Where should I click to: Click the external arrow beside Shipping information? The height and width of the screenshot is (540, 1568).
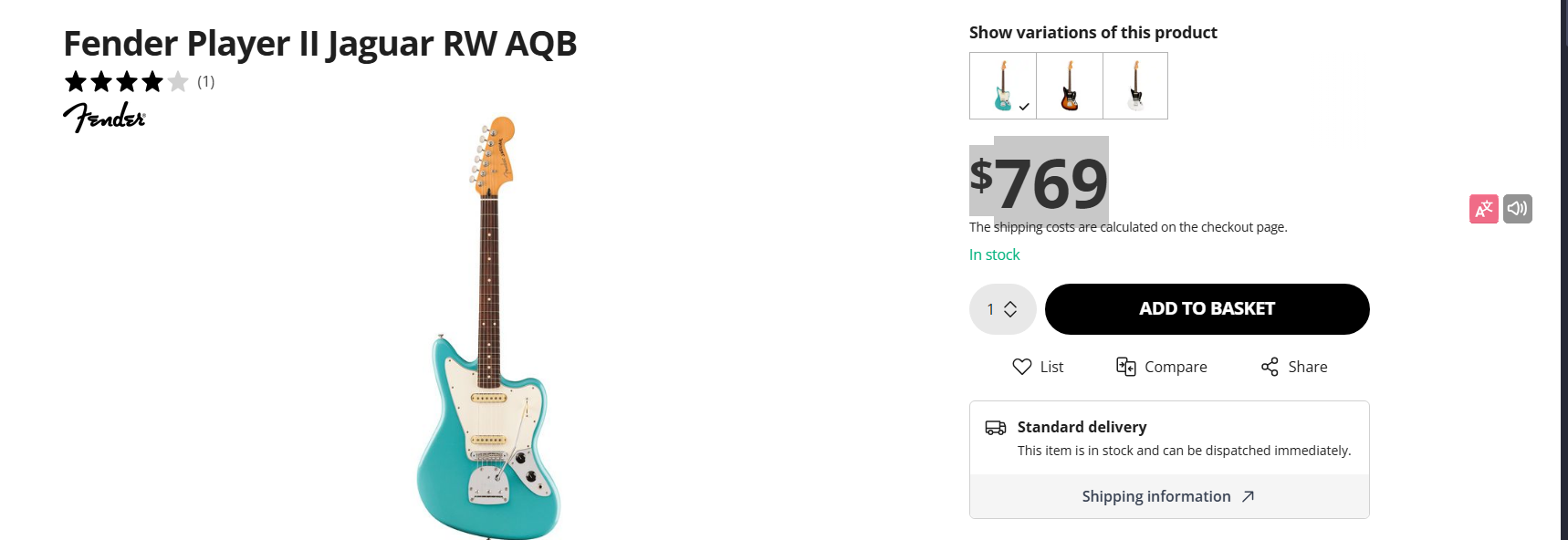coord(1248,496)
